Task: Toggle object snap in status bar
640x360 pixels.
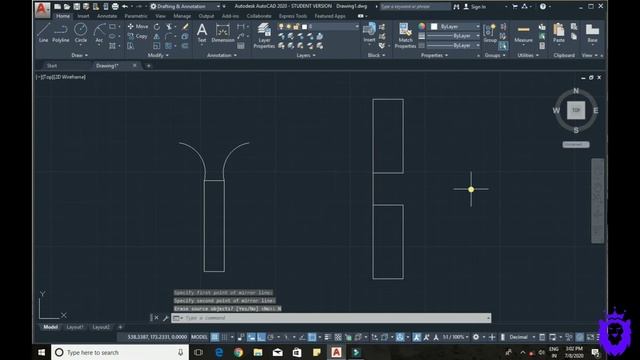Action: (312, 337)
